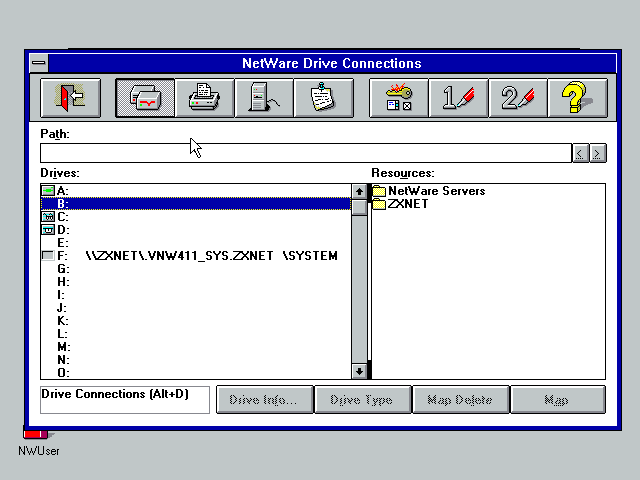The image size is (640, 480).
Task: Select the \\ZXNET\.VNW411_SYS.ZXNET \SYSTEM mapping on F:
Action: coord(196,256)
